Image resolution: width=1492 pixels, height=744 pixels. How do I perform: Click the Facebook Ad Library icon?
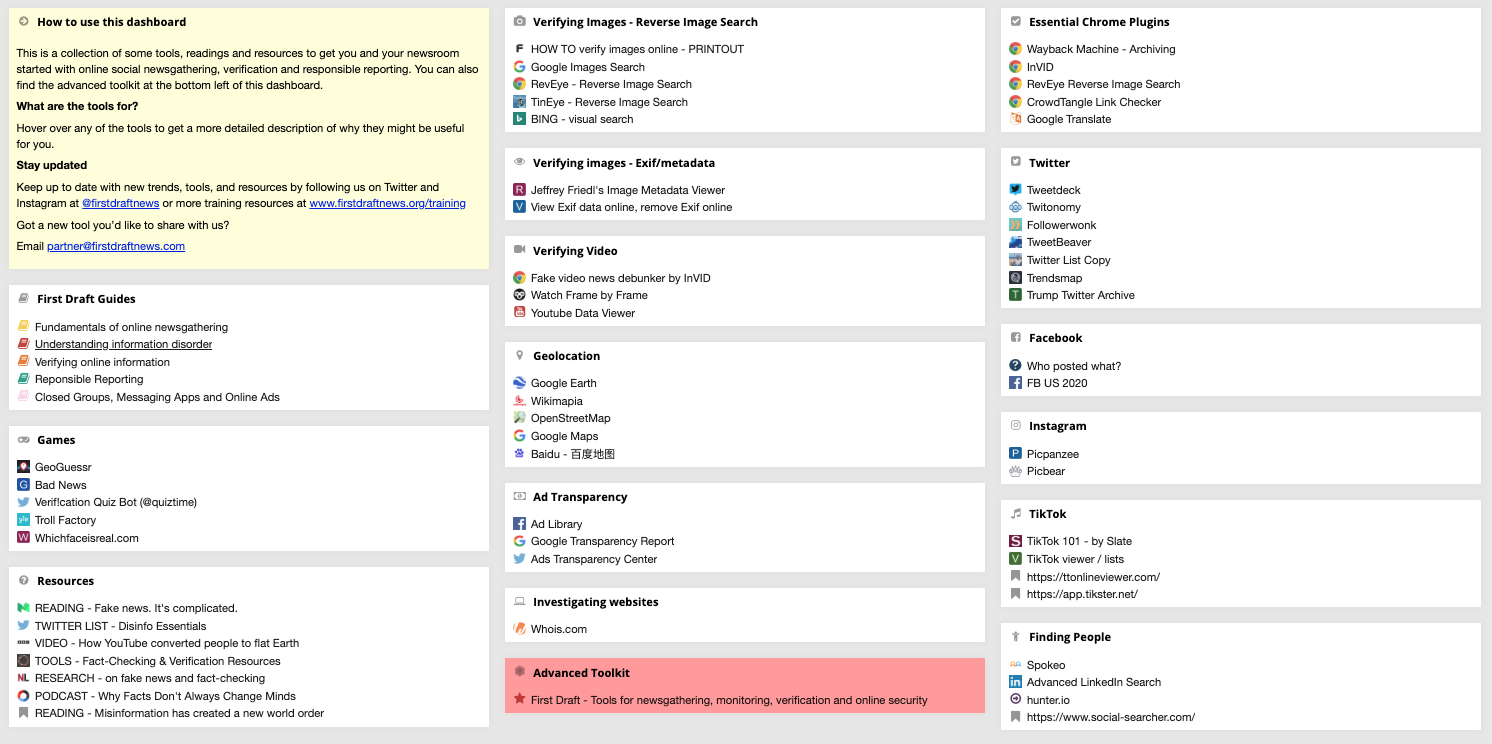pos(519,524)
